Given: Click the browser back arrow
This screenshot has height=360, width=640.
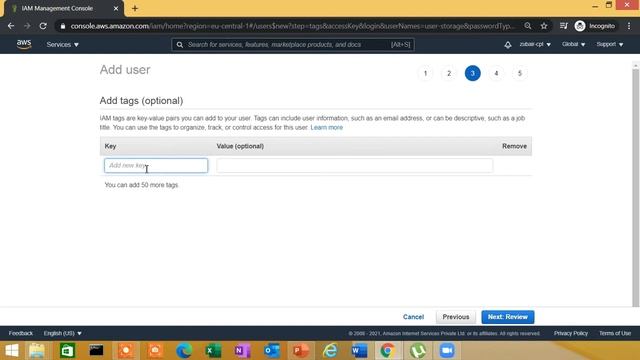Looking at the screenshot, I should [11, 26].
